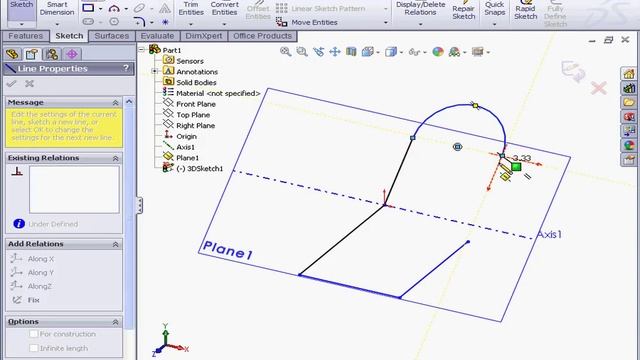Screen dimensions: 640x360
Task: Click Zoom to Fit icon in view toolbar
Action: 285,51
